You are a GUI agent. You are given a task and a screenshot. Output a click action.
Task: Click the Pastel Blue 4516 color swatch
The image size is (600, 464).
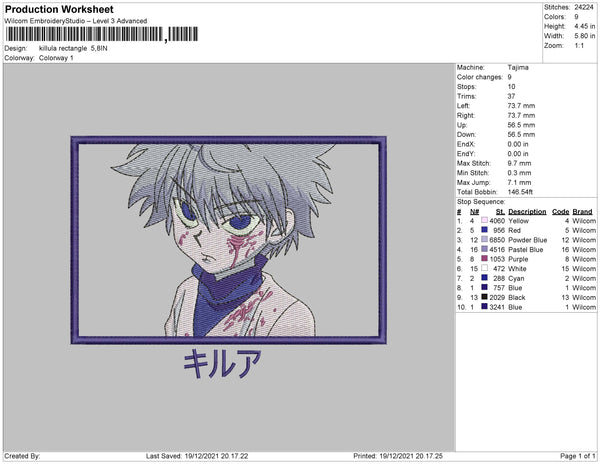click(x=484, y=249)
